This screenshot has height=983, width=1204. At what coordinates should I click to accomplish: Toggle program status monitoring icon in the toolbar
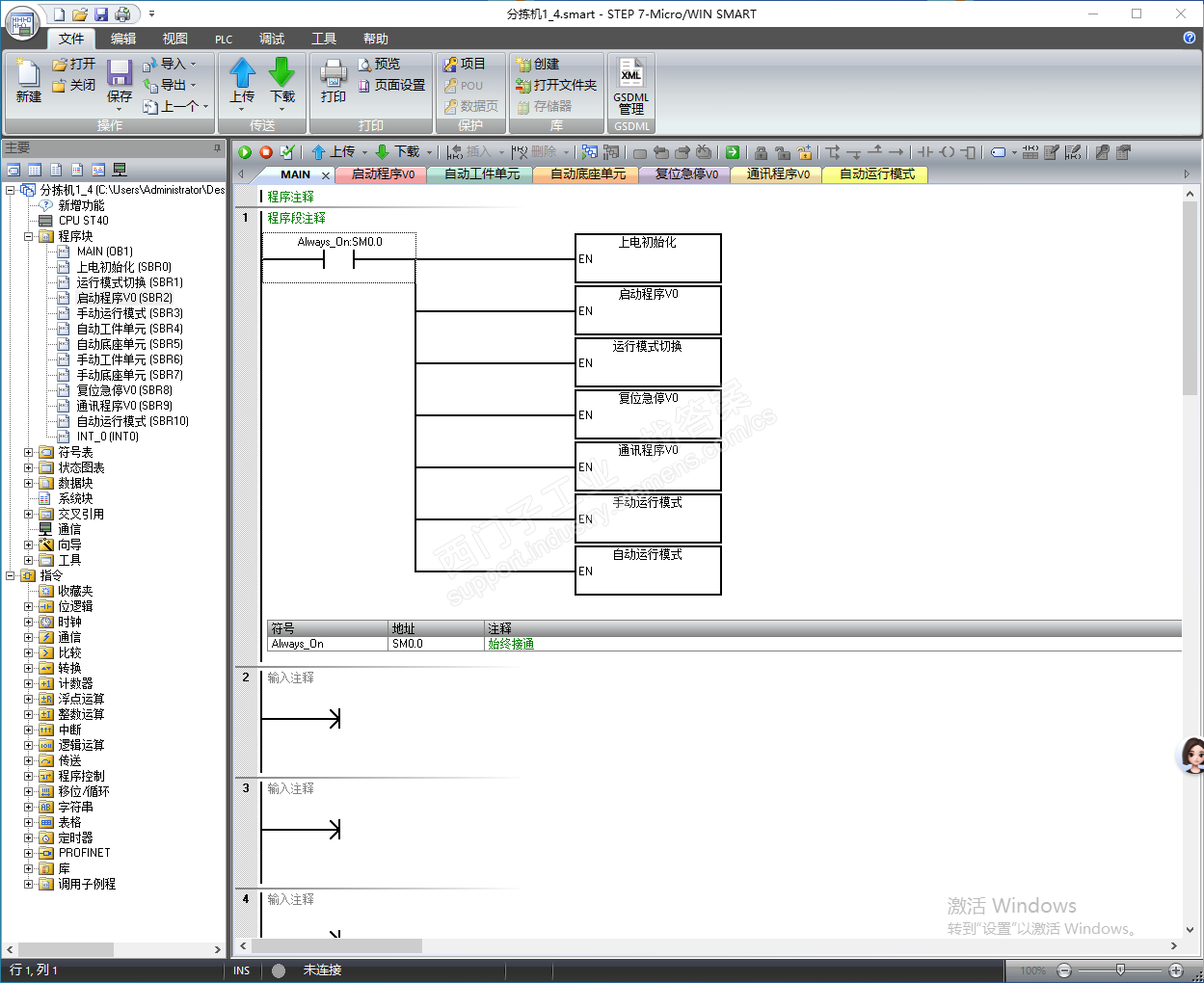click(x=589, y=152)
